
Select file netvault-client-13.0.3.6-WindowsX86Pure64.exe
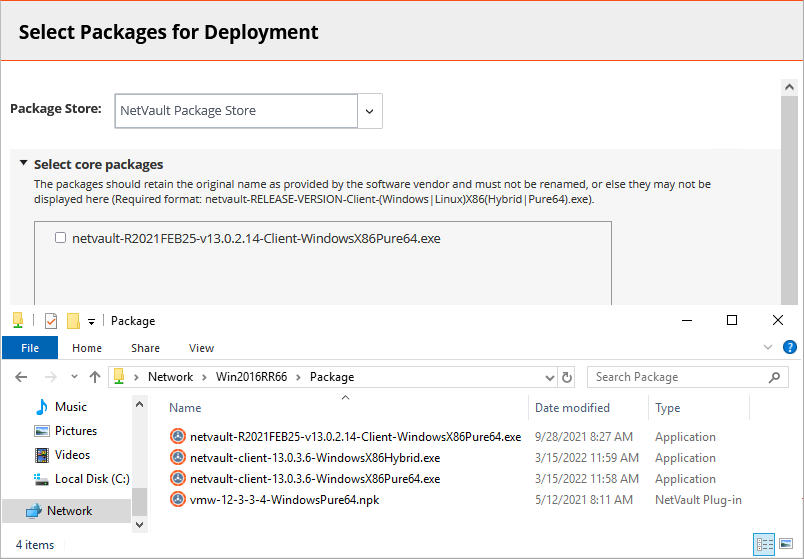[315, 479]
